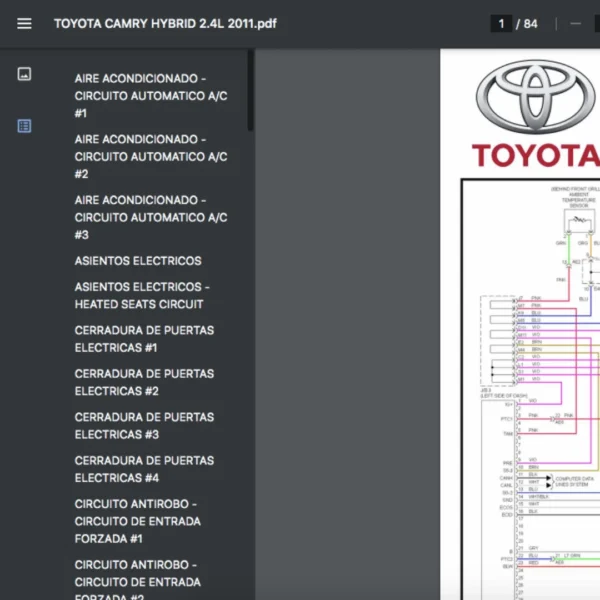Select the document outline icon
Screen dimensions: 600x600
24,126
